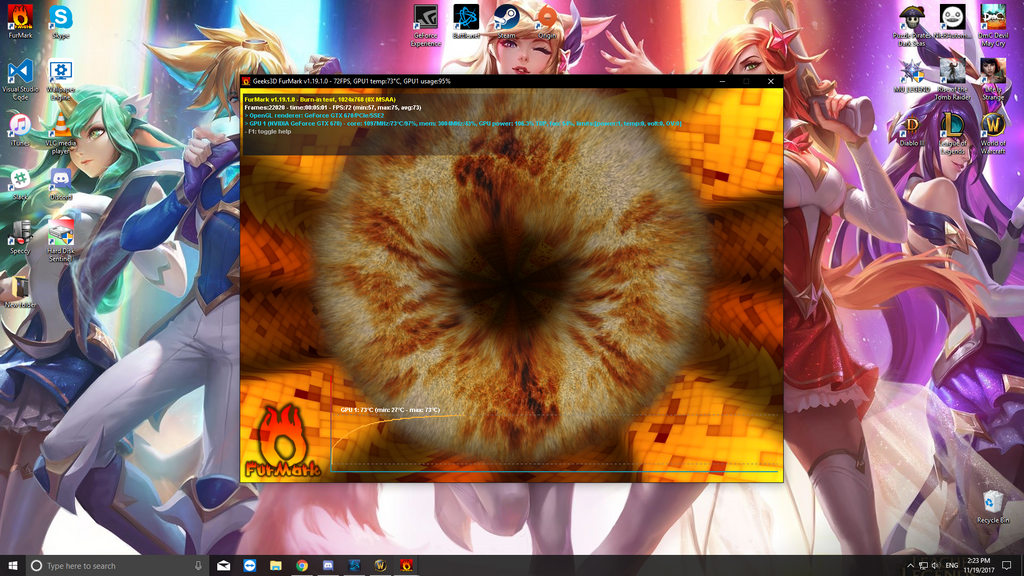Open the FurMark desktop shortcut
Image resolution: width=1024 pixels, height=576 pixels.
tap(20, 22)
